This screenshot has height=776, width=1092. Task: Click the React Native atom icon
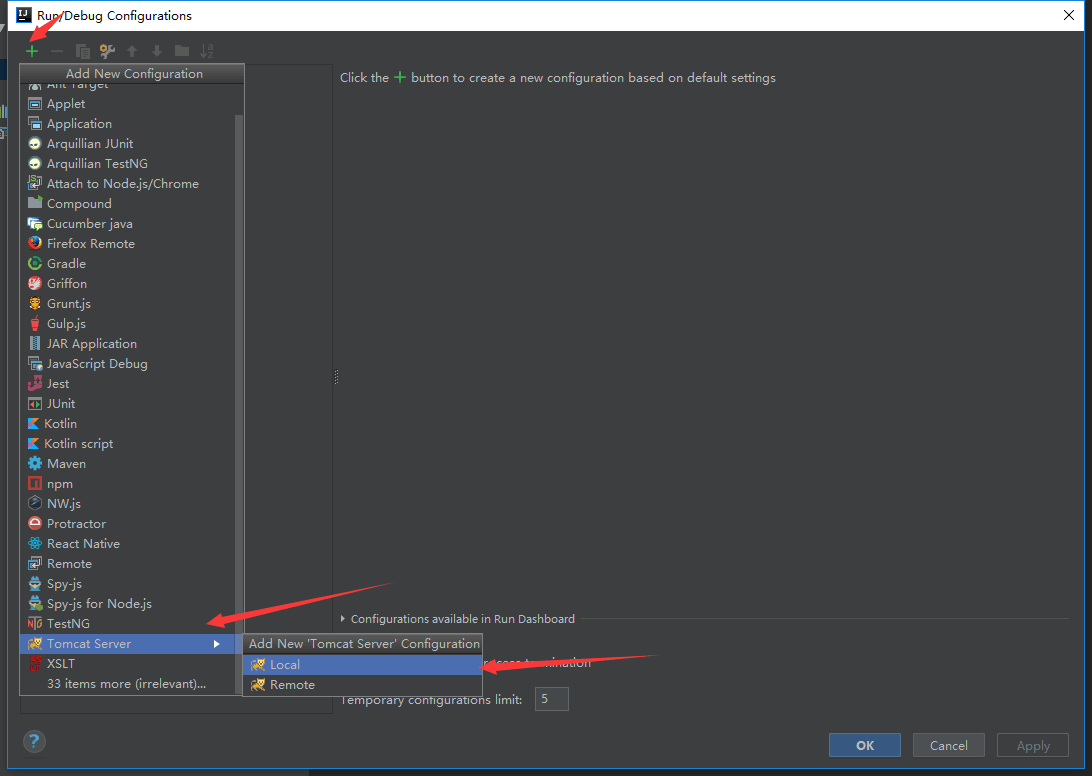point(35,543)
